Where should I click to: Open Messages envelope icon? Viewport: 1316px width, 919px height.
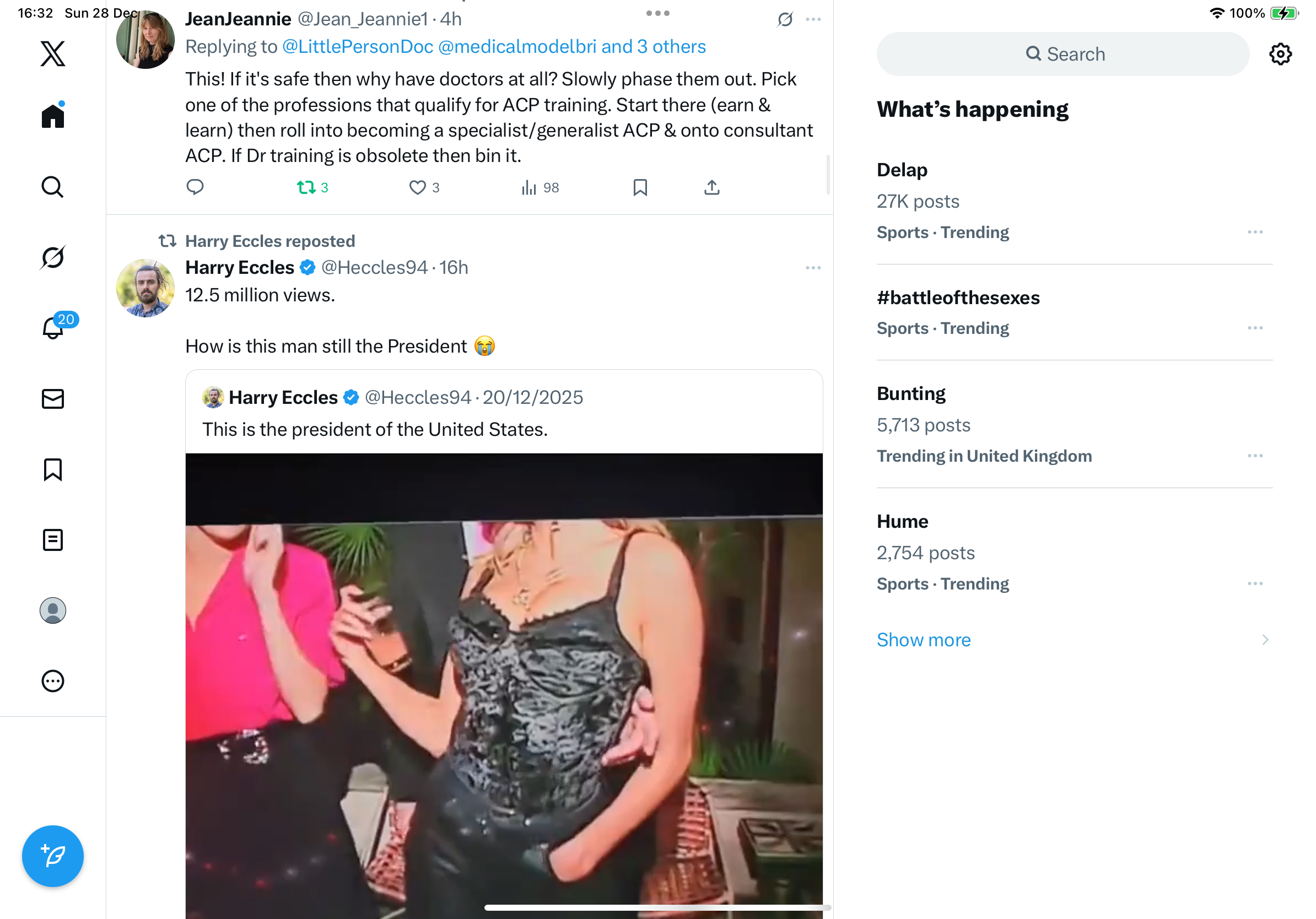point(53,399)
